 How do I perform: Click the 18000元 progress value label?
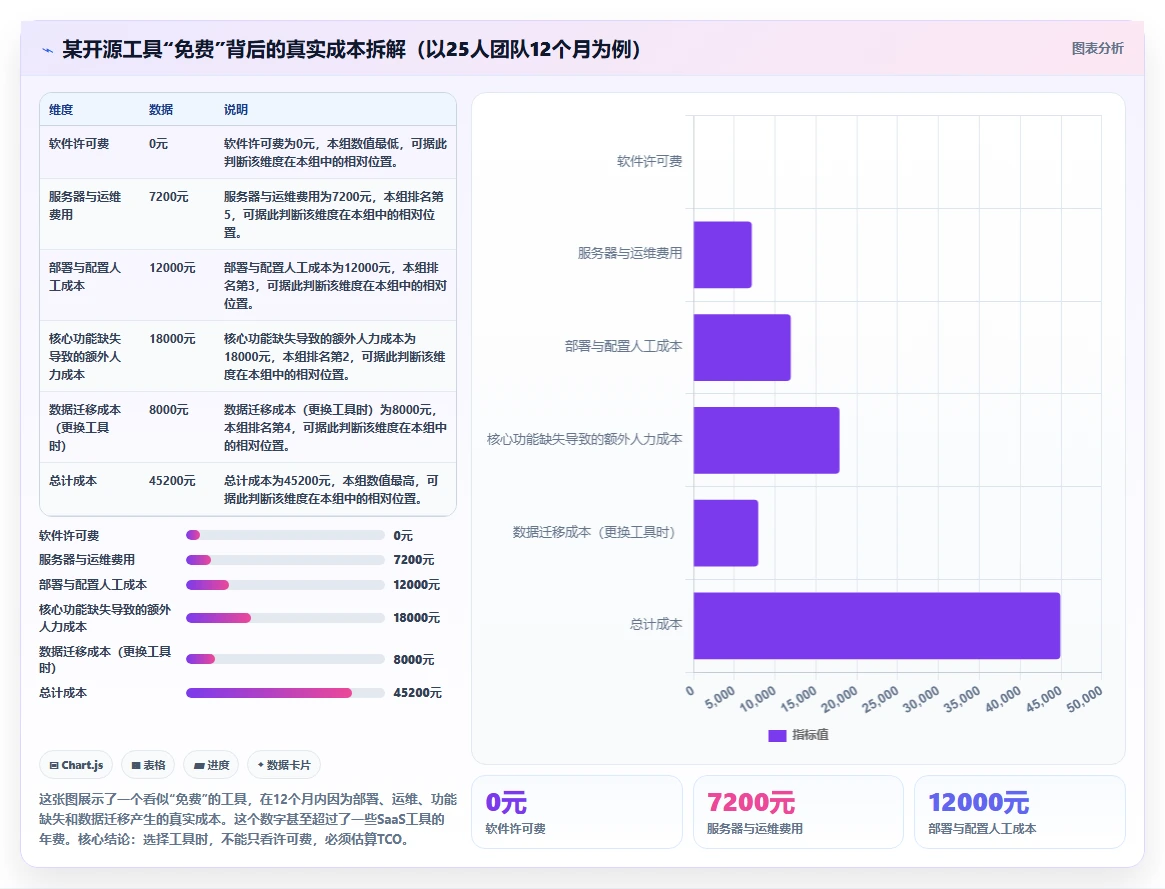(x=416, y=618)
